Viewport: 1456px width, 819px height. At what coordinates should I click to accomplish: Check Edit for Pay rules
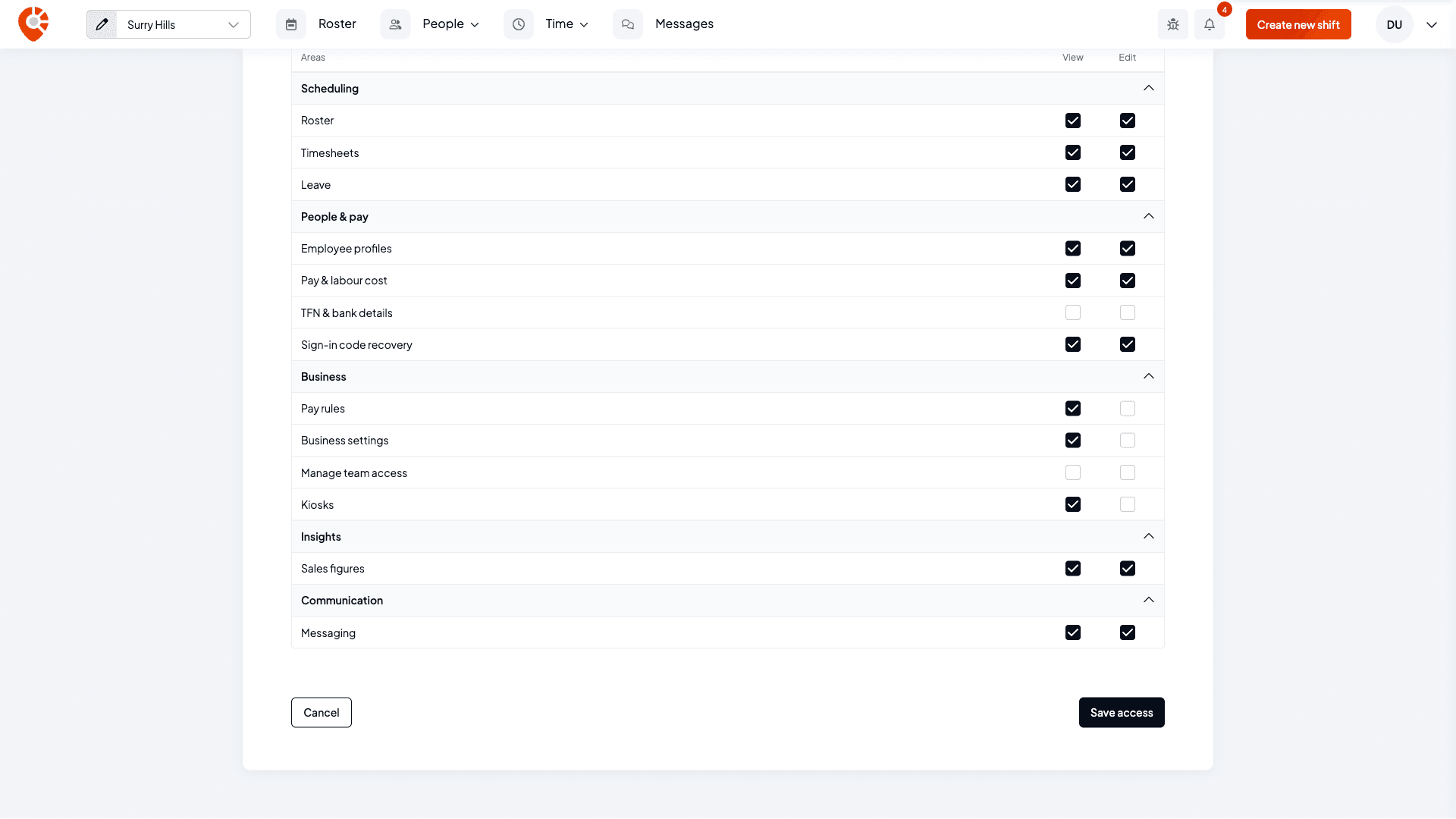(x=1128, y=409)
